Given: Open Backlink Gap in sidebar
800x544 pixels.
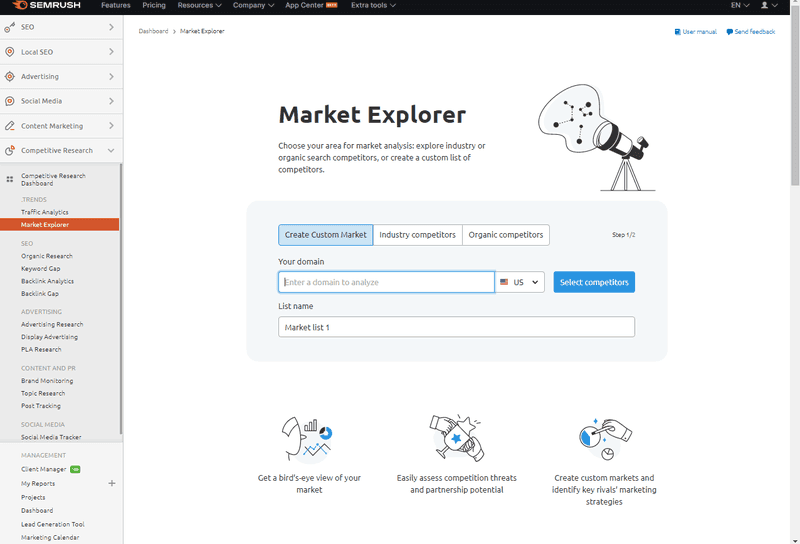Looking at the screenshot, I should [40, 294].
